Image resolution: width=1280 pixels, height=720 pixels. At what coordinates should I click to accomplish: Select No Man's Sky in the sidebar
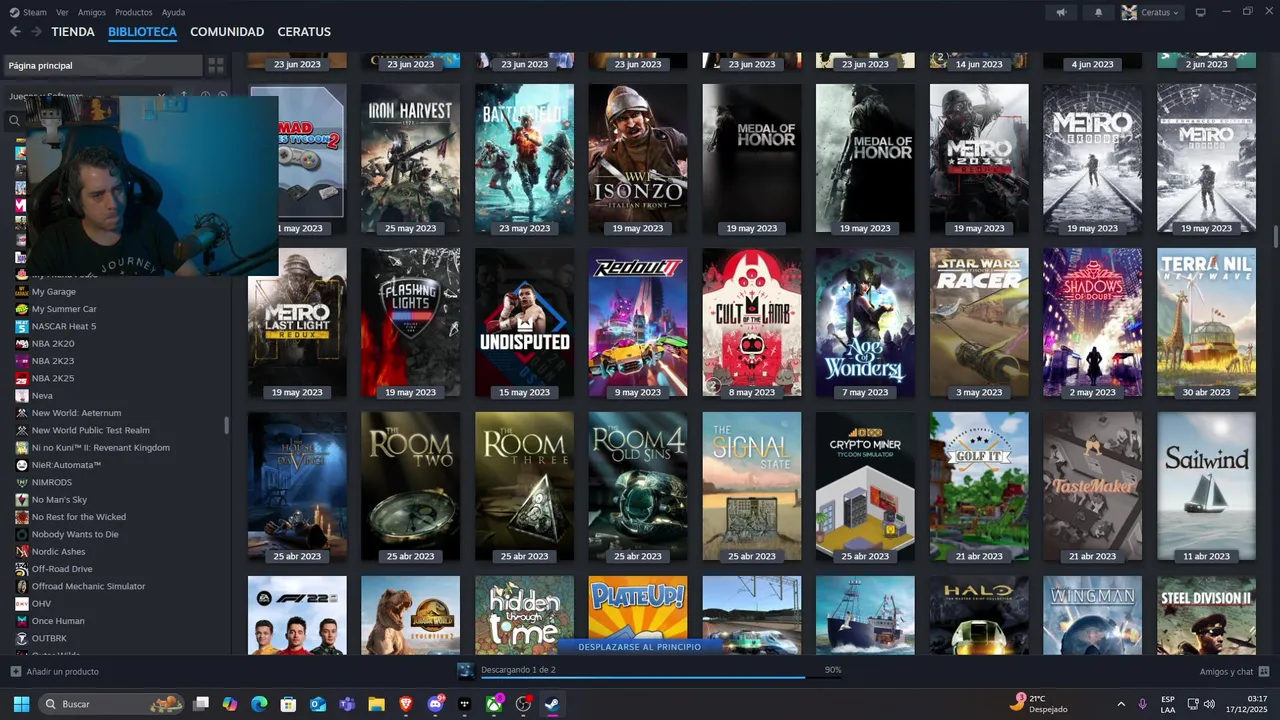tap(59, 499)
